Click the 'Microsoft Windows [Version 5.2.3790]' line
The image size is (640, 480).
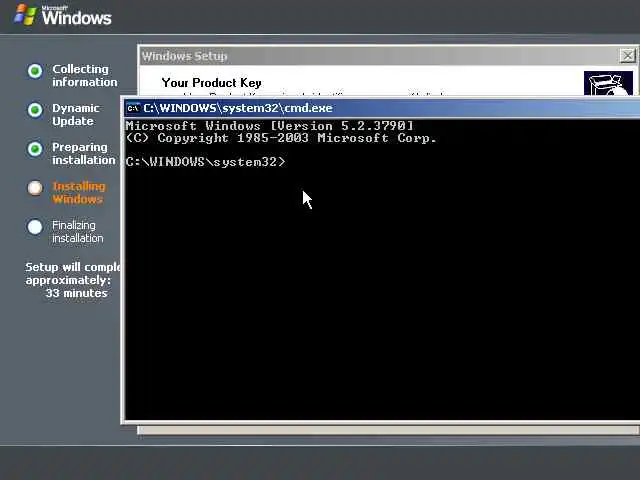269,126
